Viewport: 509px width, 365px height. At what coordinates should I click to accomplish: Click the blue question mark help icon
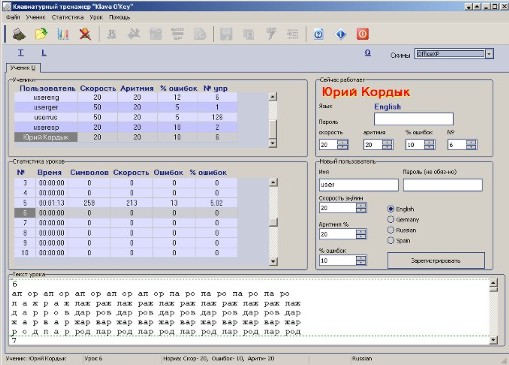coord(319,34)
